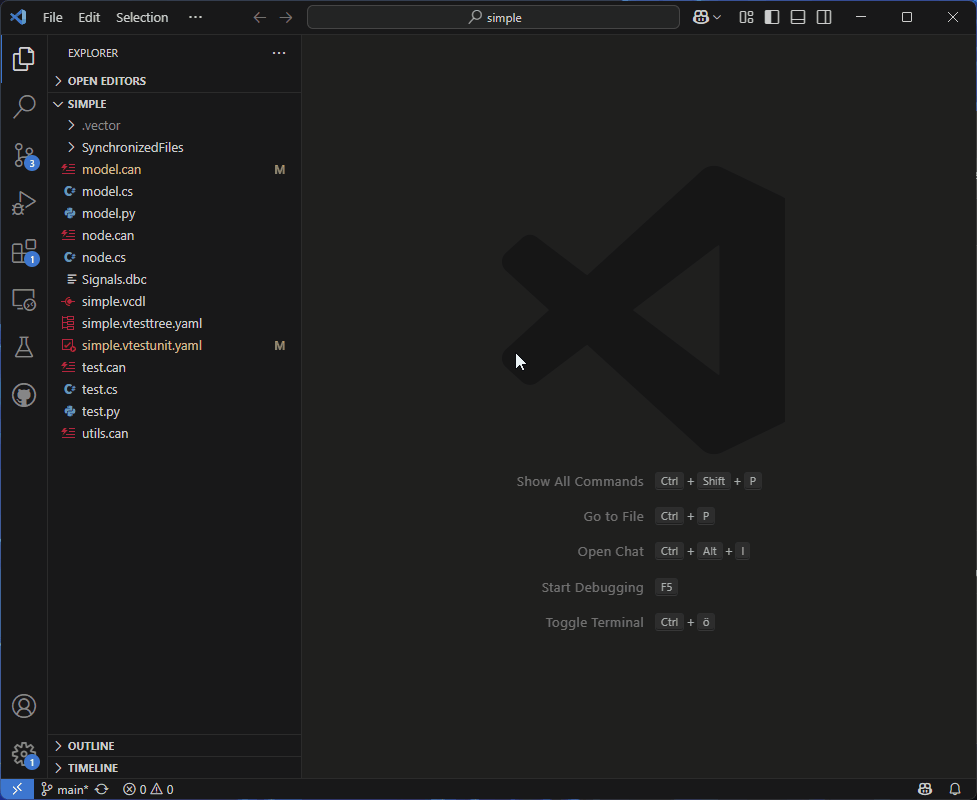Screen dimensions: 977x800
Task: Open simple.vtesttree.yaml file
Action: 174,323
